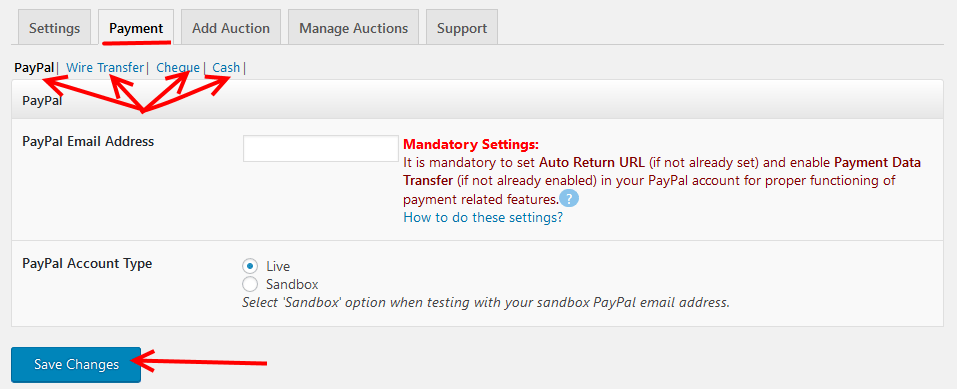Choose the PayPal payment method link
The width and height of the screenshot is (957, 389).
click(34, 68)
